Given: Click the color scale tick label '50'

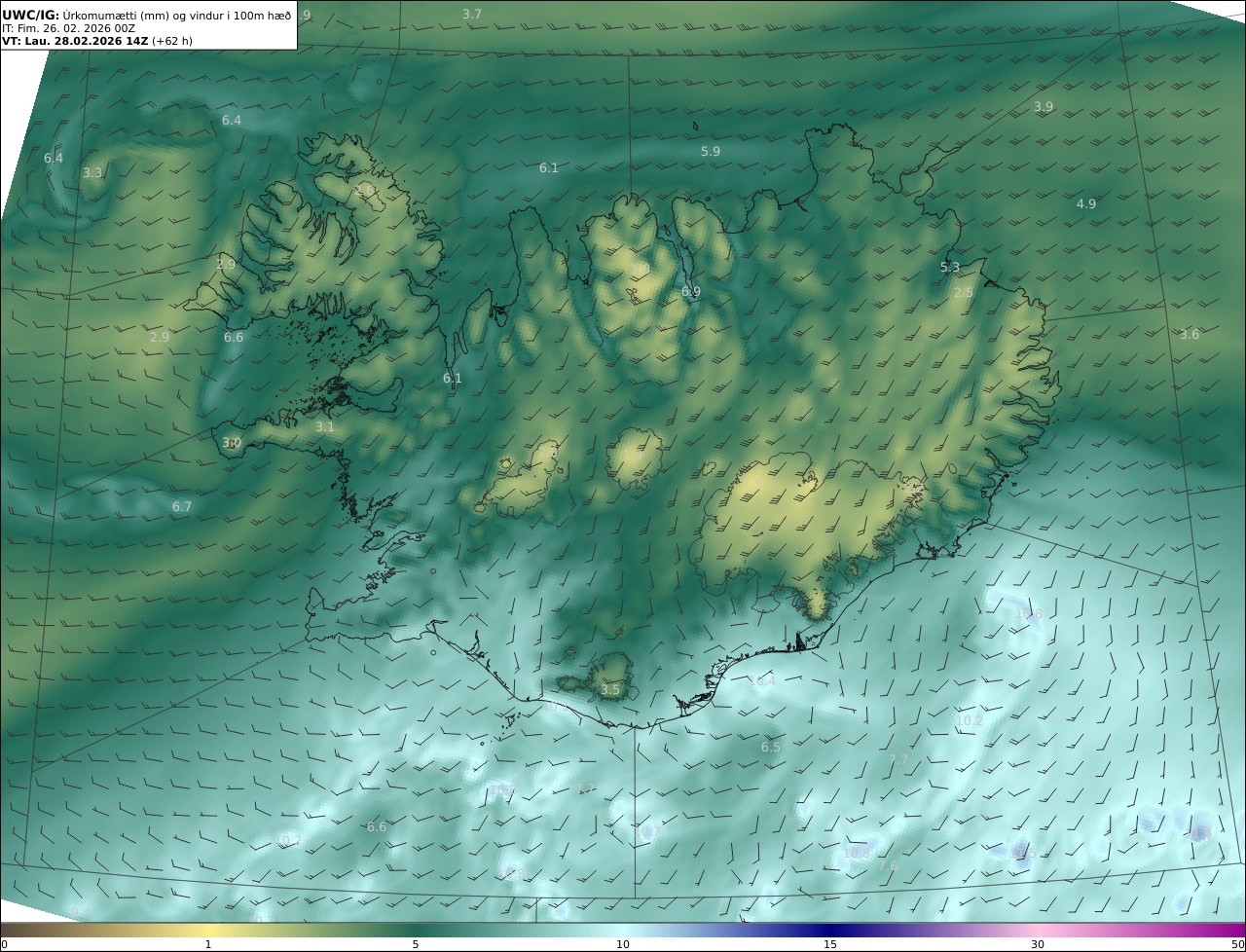Looking at the screenshot, I should 1238,944.
